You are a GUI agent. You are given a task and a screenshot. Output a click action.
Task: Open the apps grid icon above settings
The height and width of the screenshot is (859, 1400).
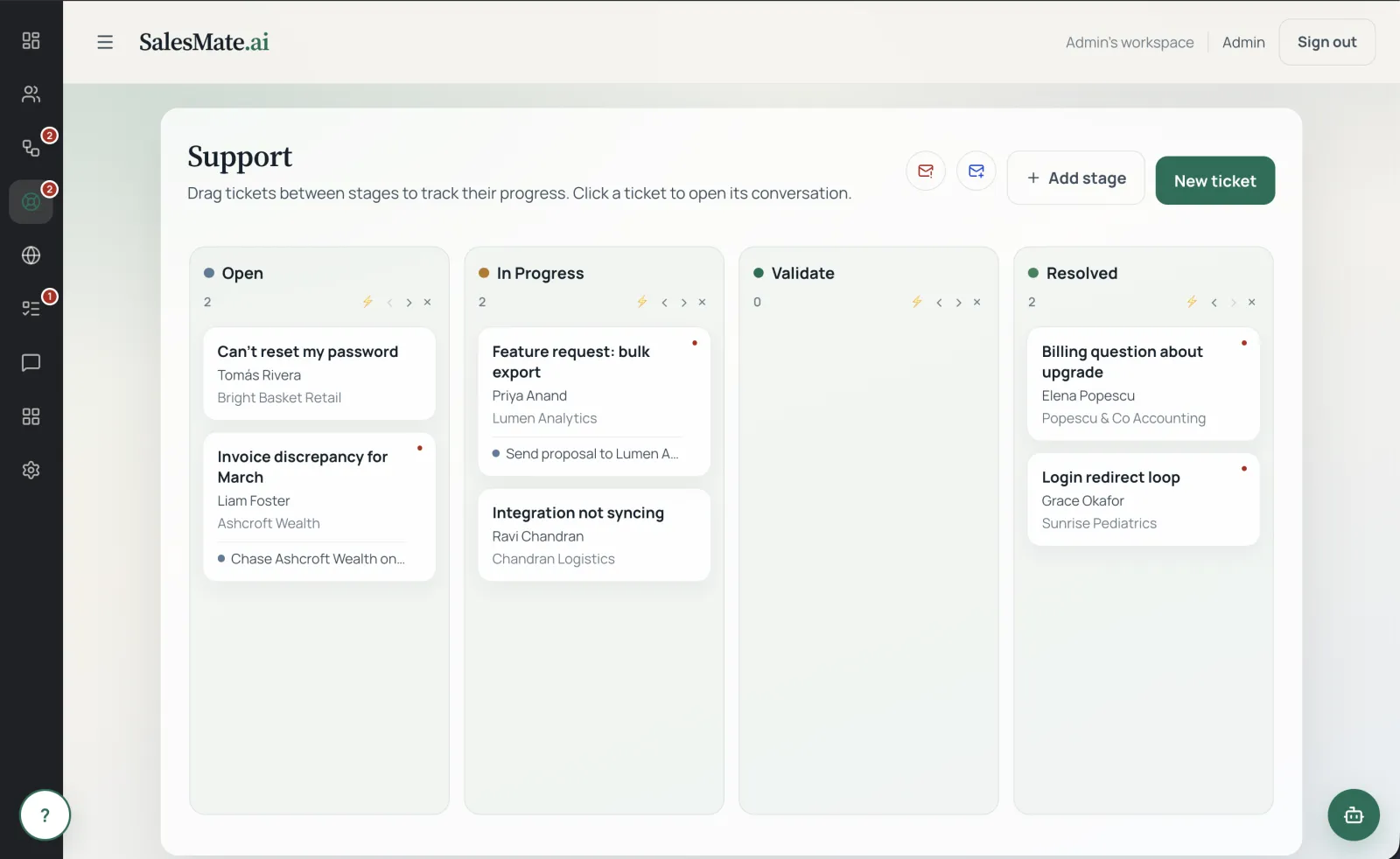pyautogui.click(x=31, y=416)
